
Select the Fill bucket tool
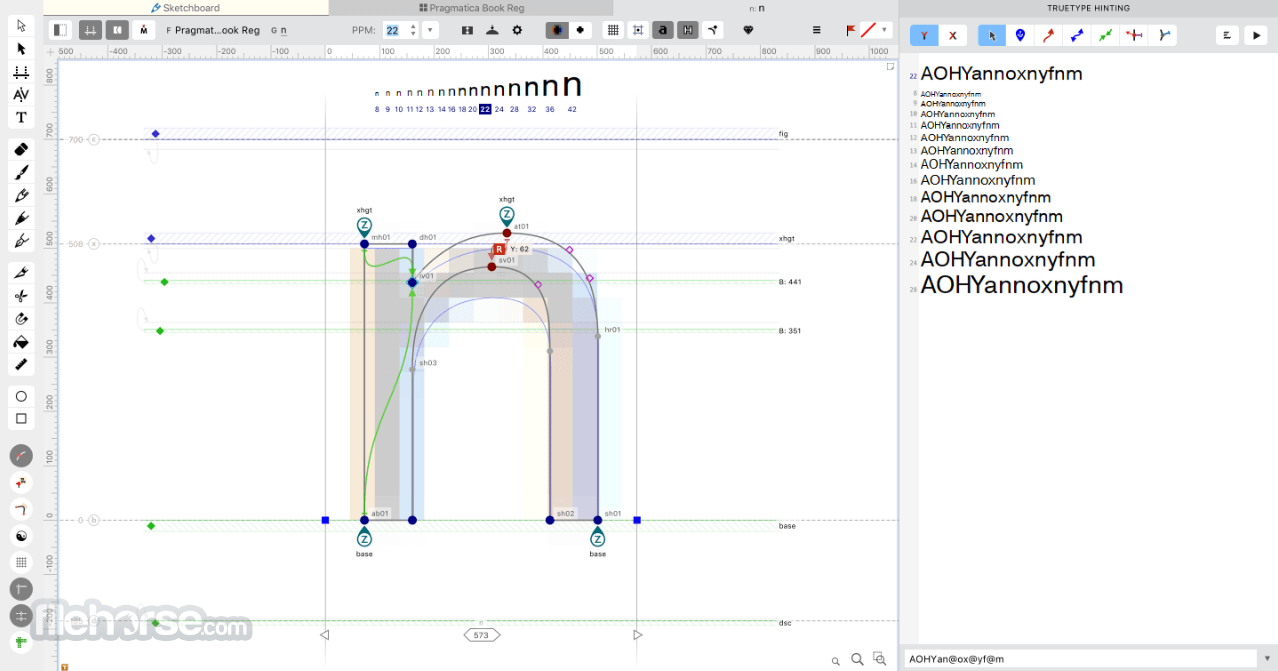(x=21, y=342)
